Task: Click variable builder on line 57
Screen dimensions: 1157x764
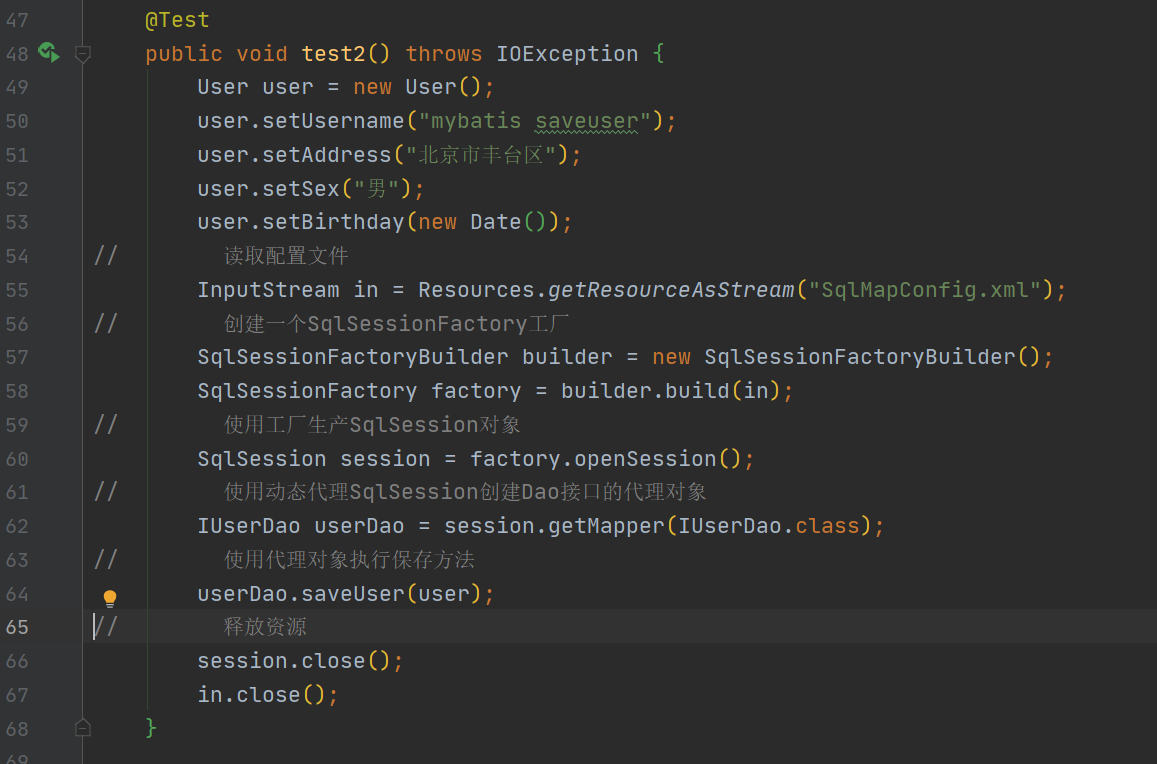Action: click(567, 357)
